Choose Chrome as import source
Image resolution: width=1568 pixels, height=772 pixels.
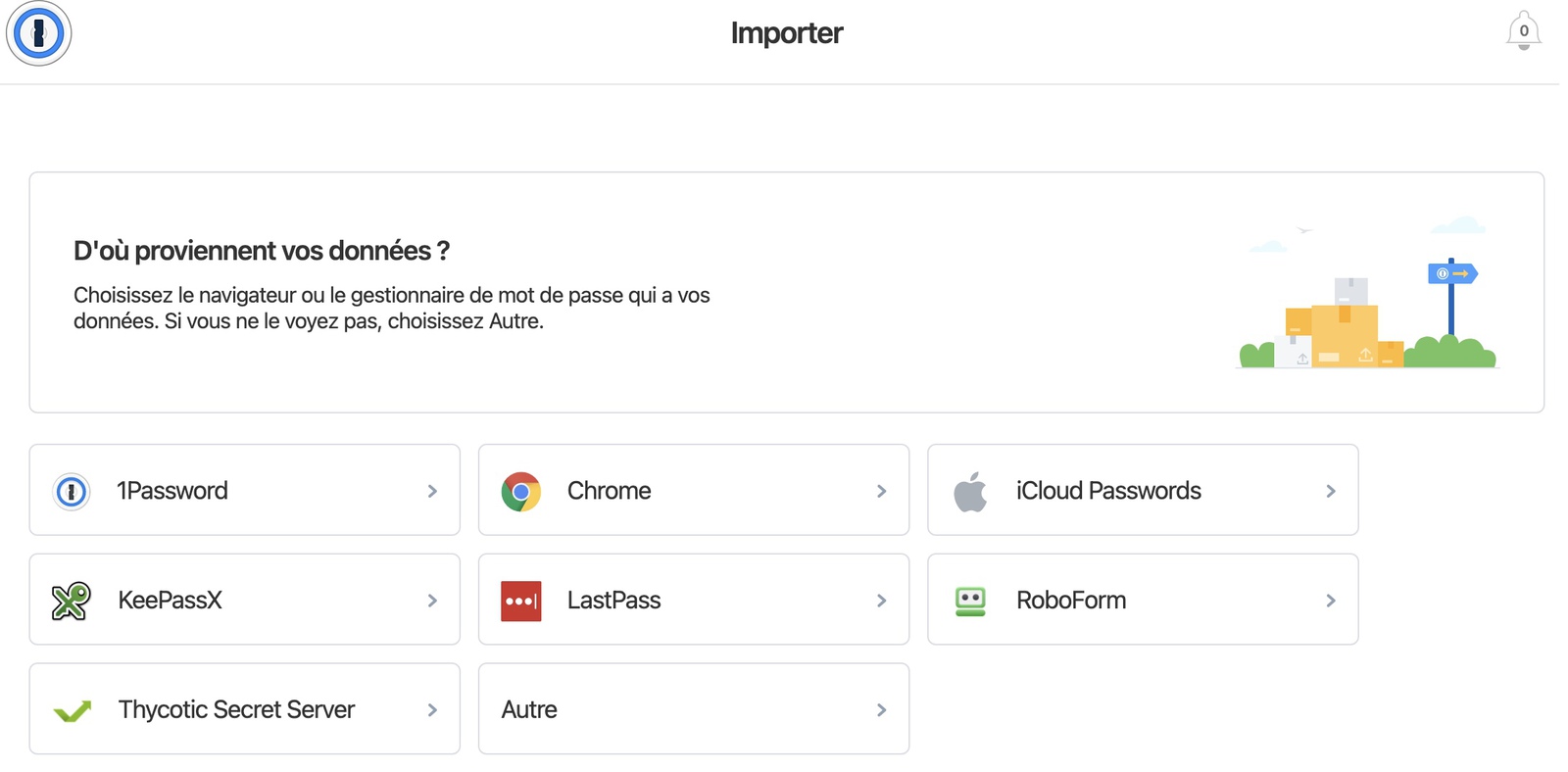[694, 490]
